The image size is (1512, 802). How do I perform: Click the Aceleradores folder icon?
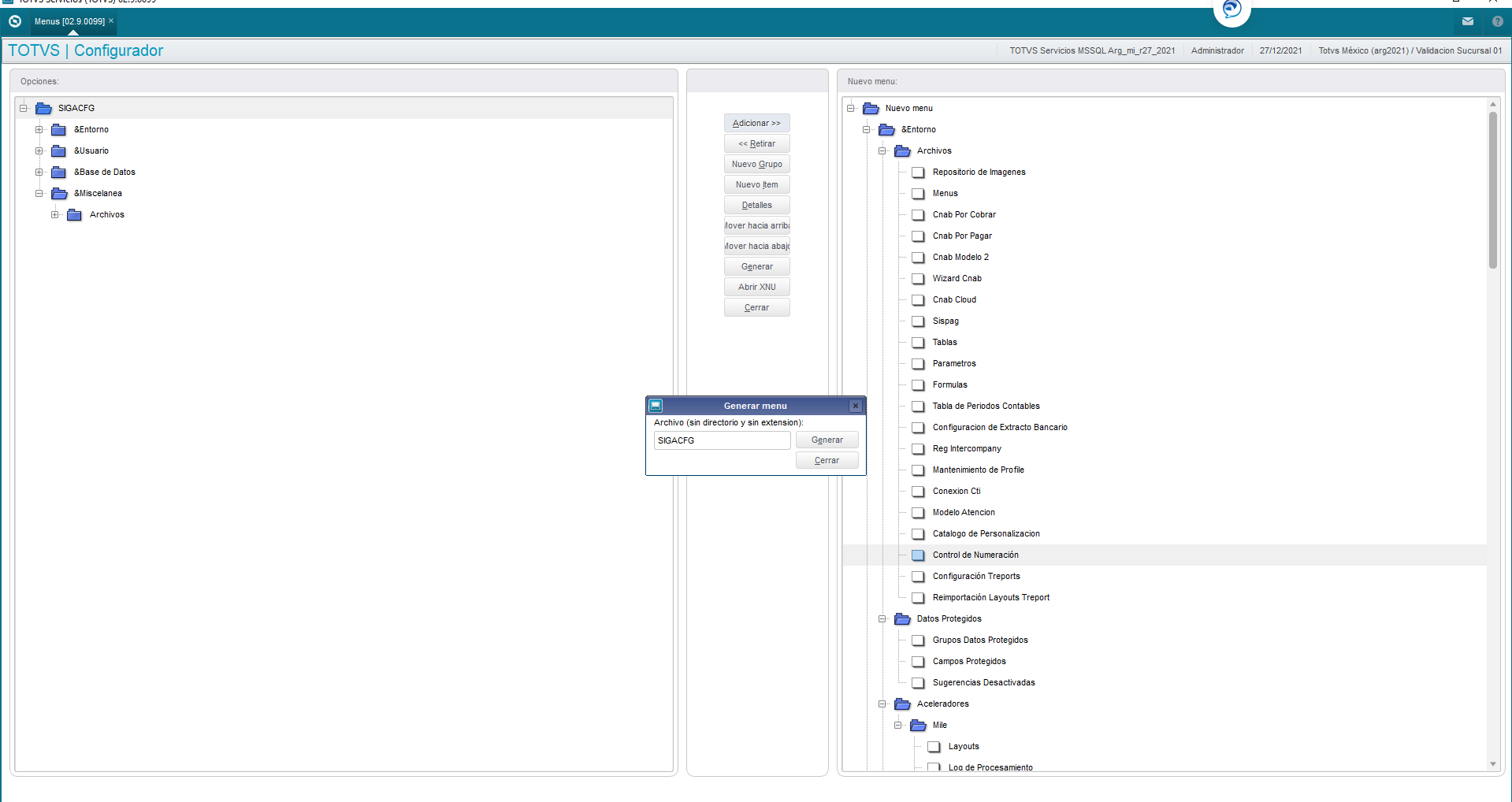(x=902, y=704)
